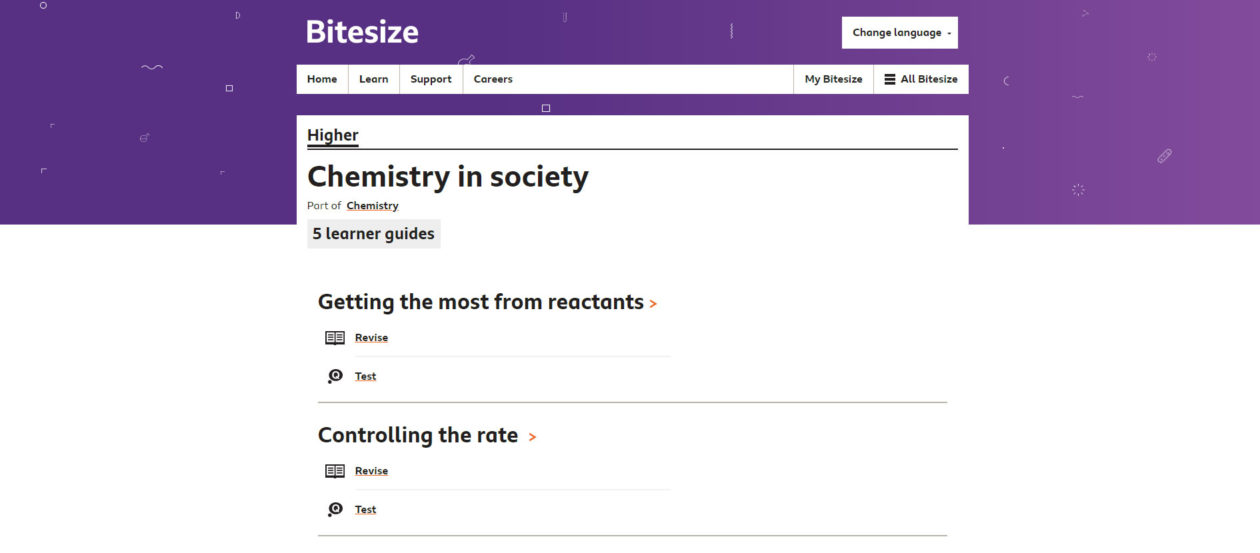Follow the Chemistry subject link
Image resolution: width=1260 pixels, height=553 pixels.
[x=372, y=206]
